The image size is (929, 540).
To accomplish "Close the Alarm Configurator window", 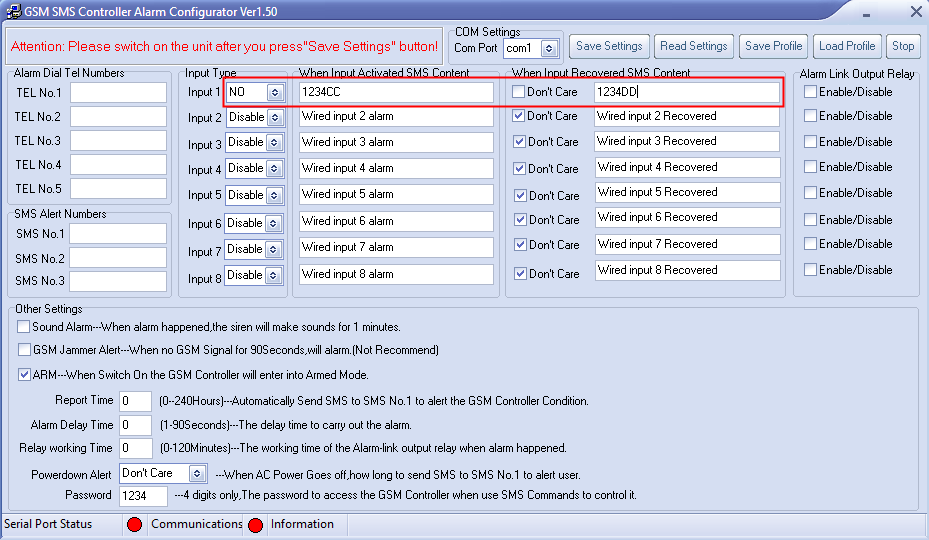I will coord(915,12).
